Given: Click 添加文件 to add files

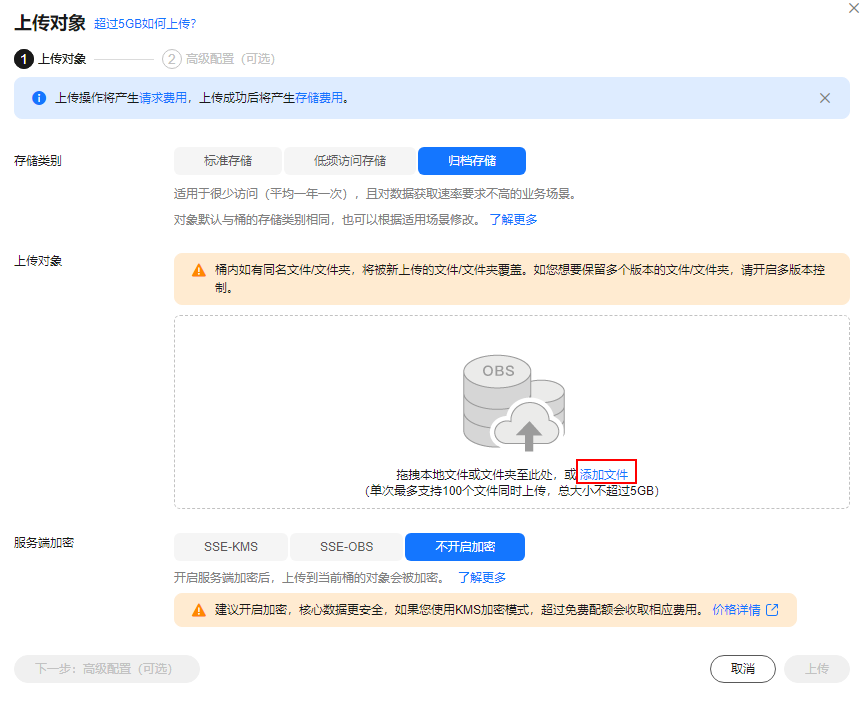Looking at the screenshot, I should click(x=604, y=474).
